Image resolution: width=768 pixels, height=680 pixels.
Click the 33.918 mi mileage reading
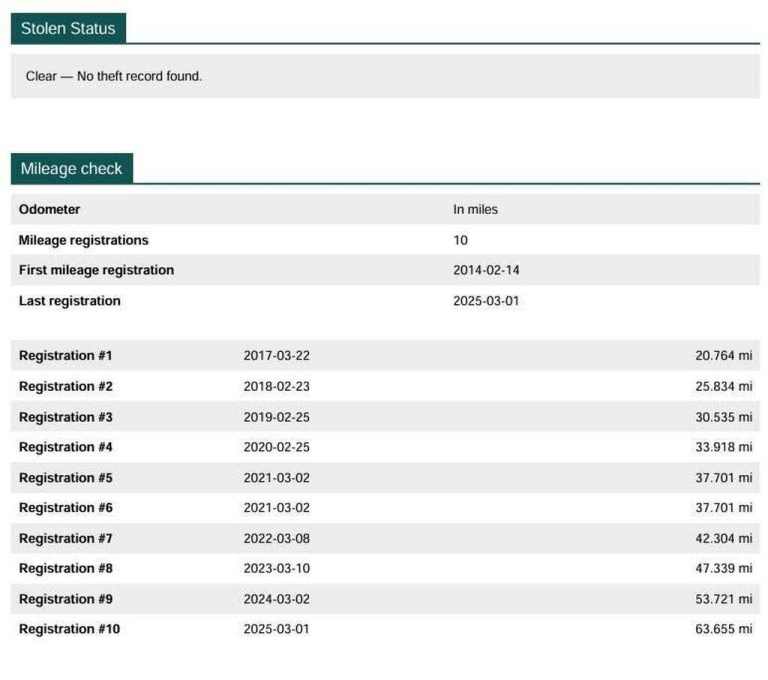coord(723,447)
